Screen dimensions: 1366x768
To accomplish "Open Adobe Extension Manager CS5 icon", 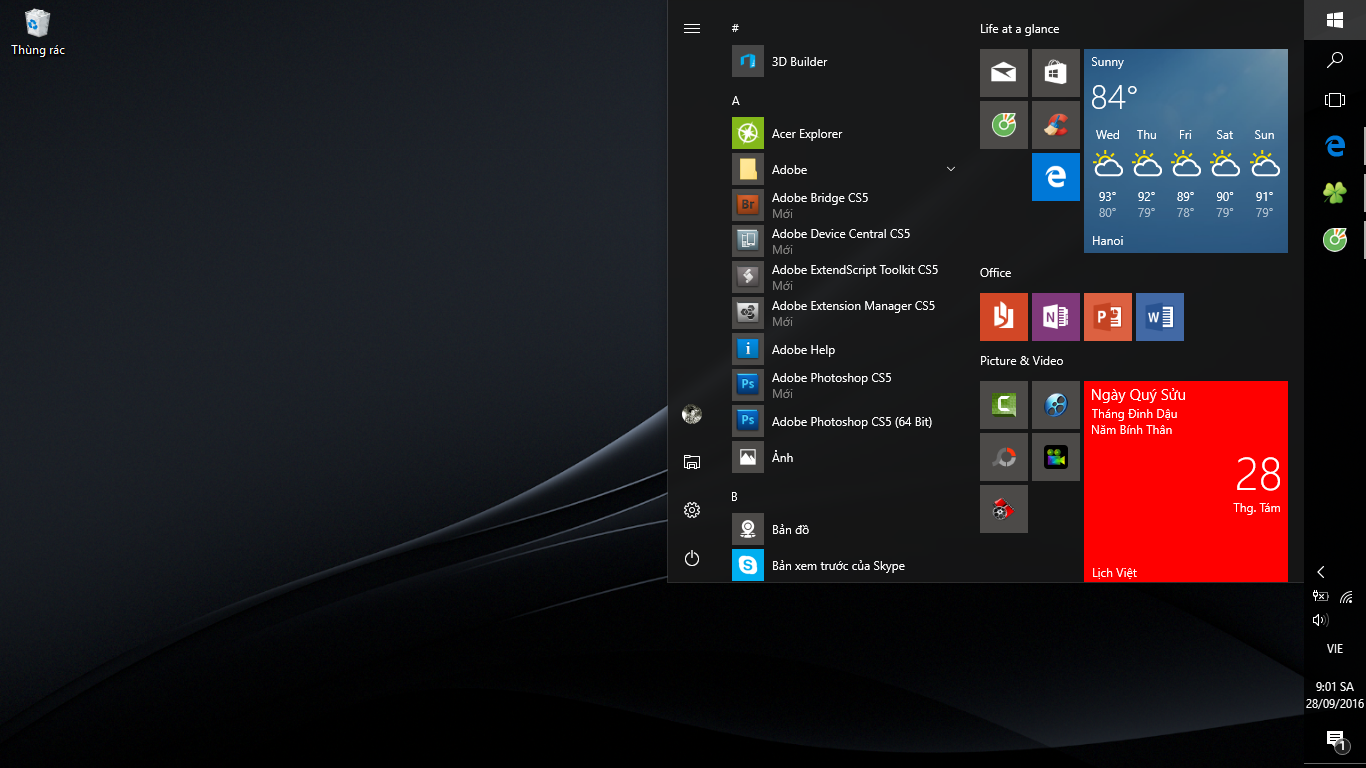I will (748, 313).
